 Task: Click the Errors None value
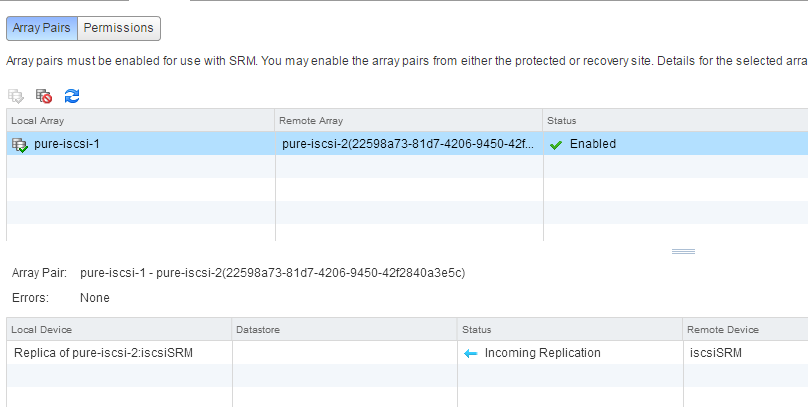coord(95,298)
